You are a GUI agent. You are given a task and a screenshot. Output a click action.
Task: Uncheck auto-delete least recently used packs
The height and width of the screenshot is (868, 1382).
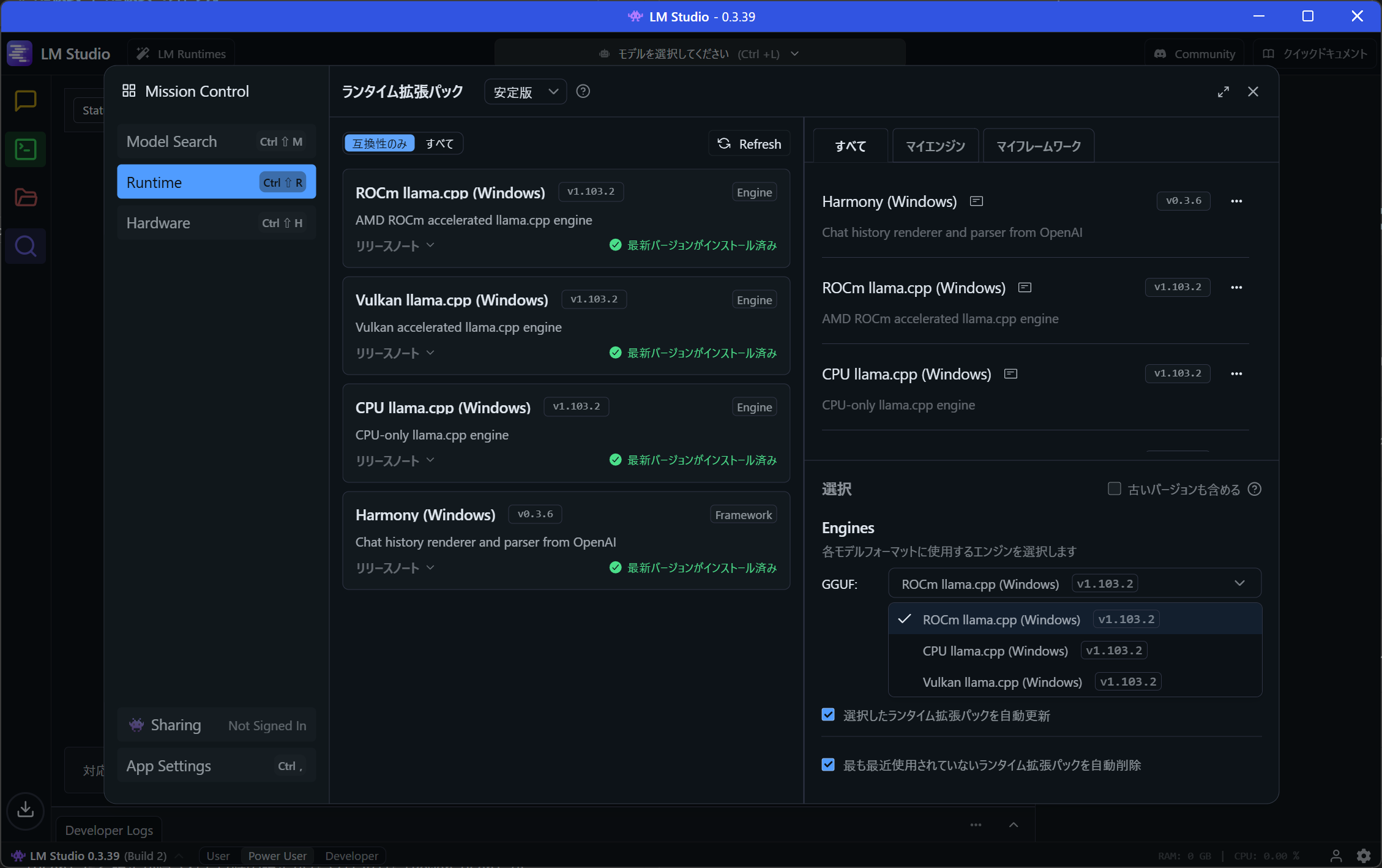click(828, 765)
